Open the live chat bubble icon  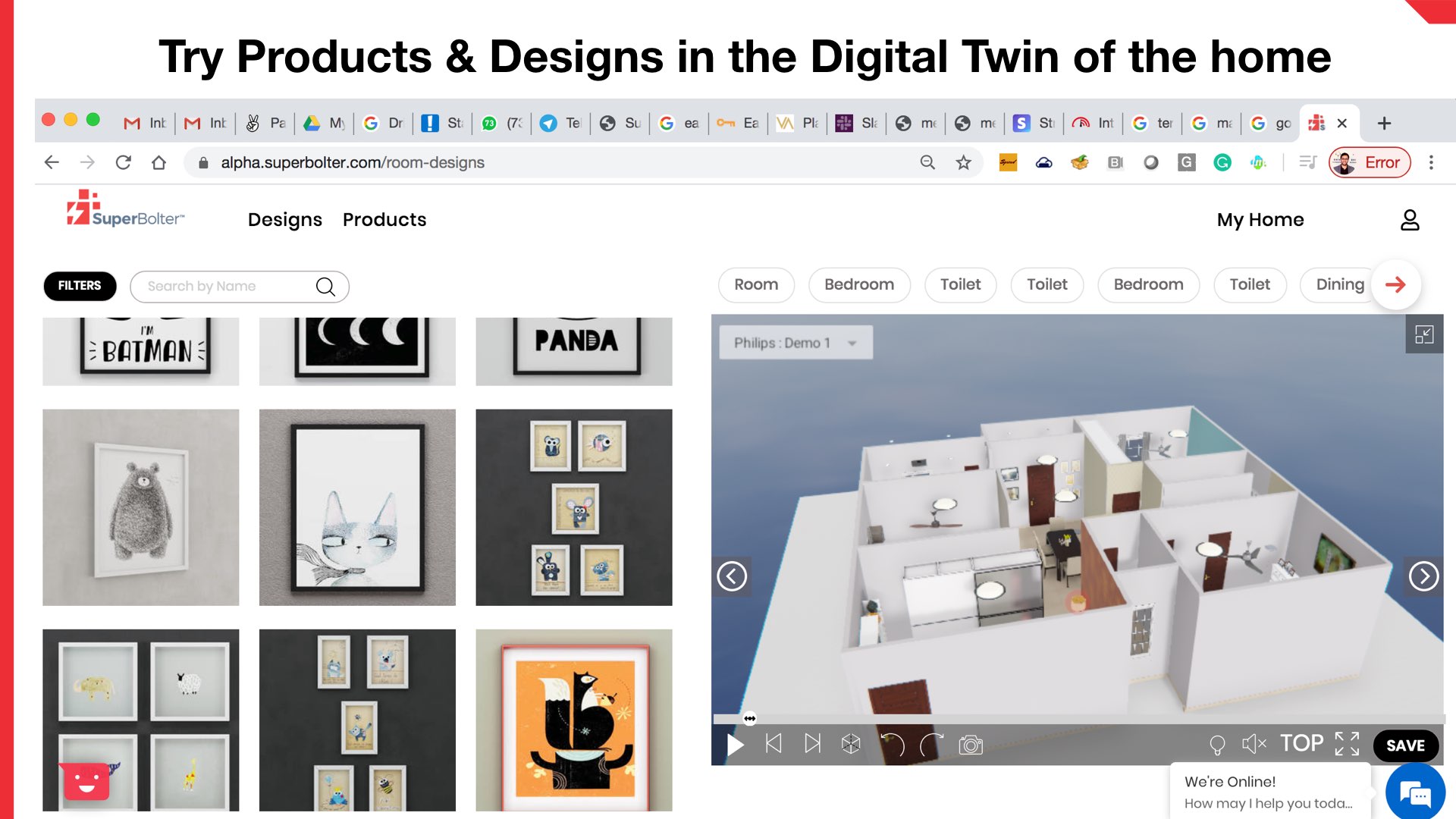point(1414,793)
